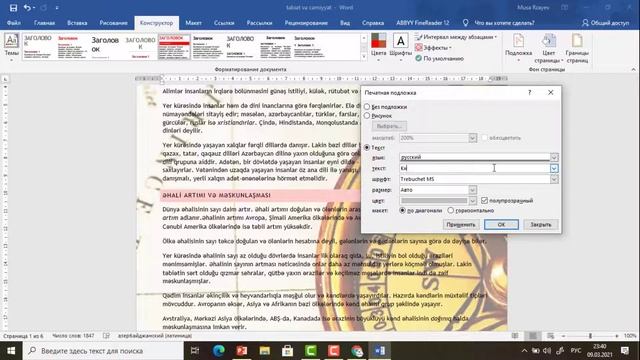640x360 pixels.
Task: Expand the текст watermark text dropdown
Action: pyautogui.click(x=554, y=168)
